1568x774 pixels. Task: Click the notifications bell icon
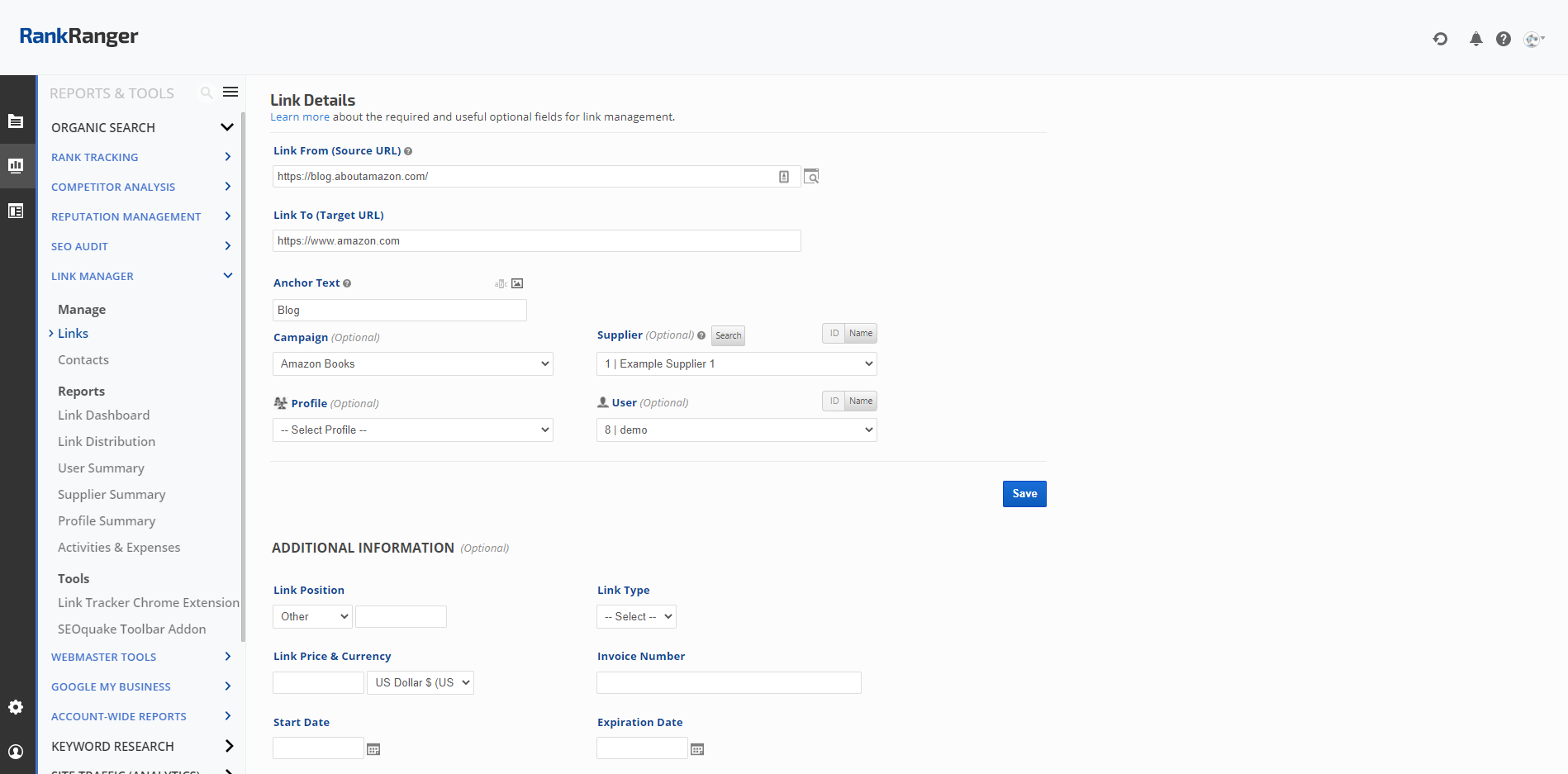tap(1475, 39)
